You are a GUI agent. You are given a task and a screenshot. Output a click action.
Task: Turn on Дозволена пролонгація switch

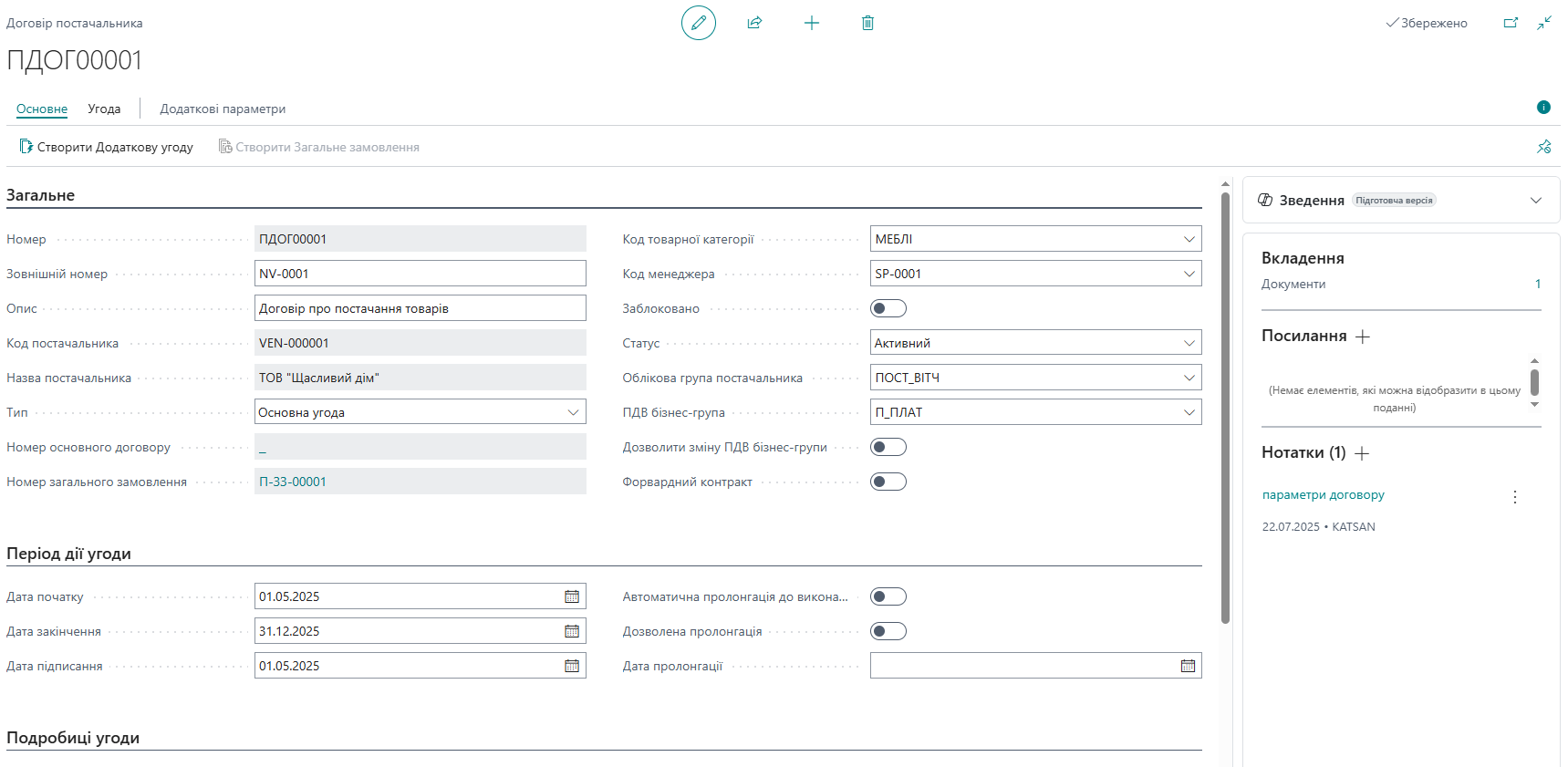tap(888, 631)
